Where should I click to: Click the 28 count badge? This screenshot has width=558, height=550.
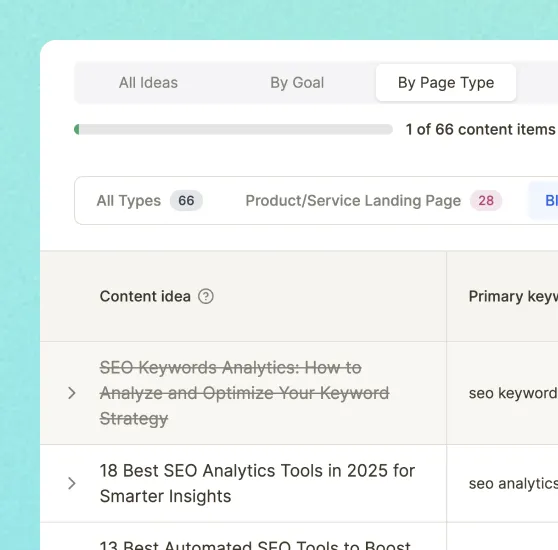(x=486, y=201)
